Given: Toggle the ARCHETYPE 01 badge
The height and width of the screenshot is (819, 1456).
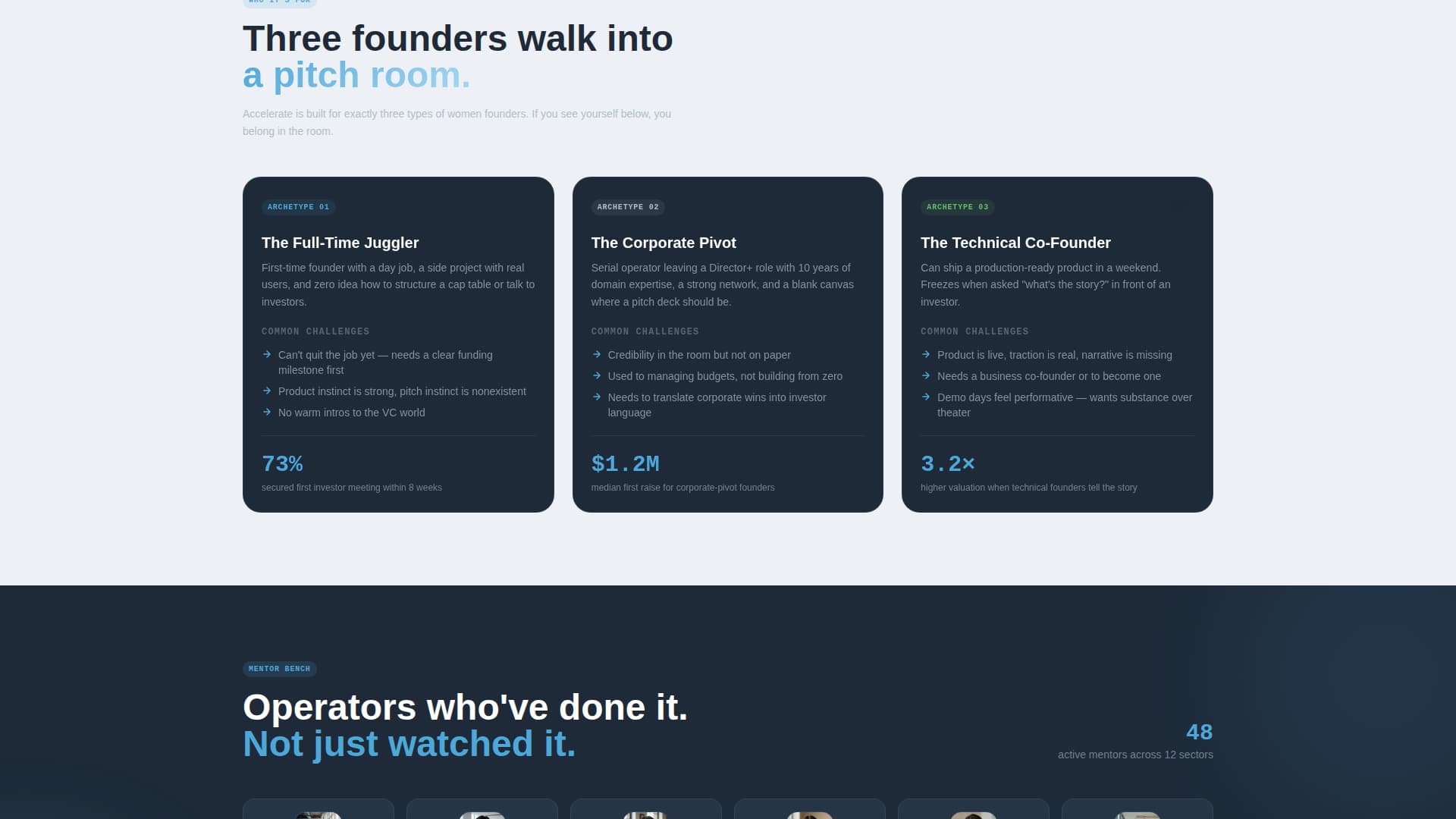Looking at the screenshot, I should coord(298,206).
